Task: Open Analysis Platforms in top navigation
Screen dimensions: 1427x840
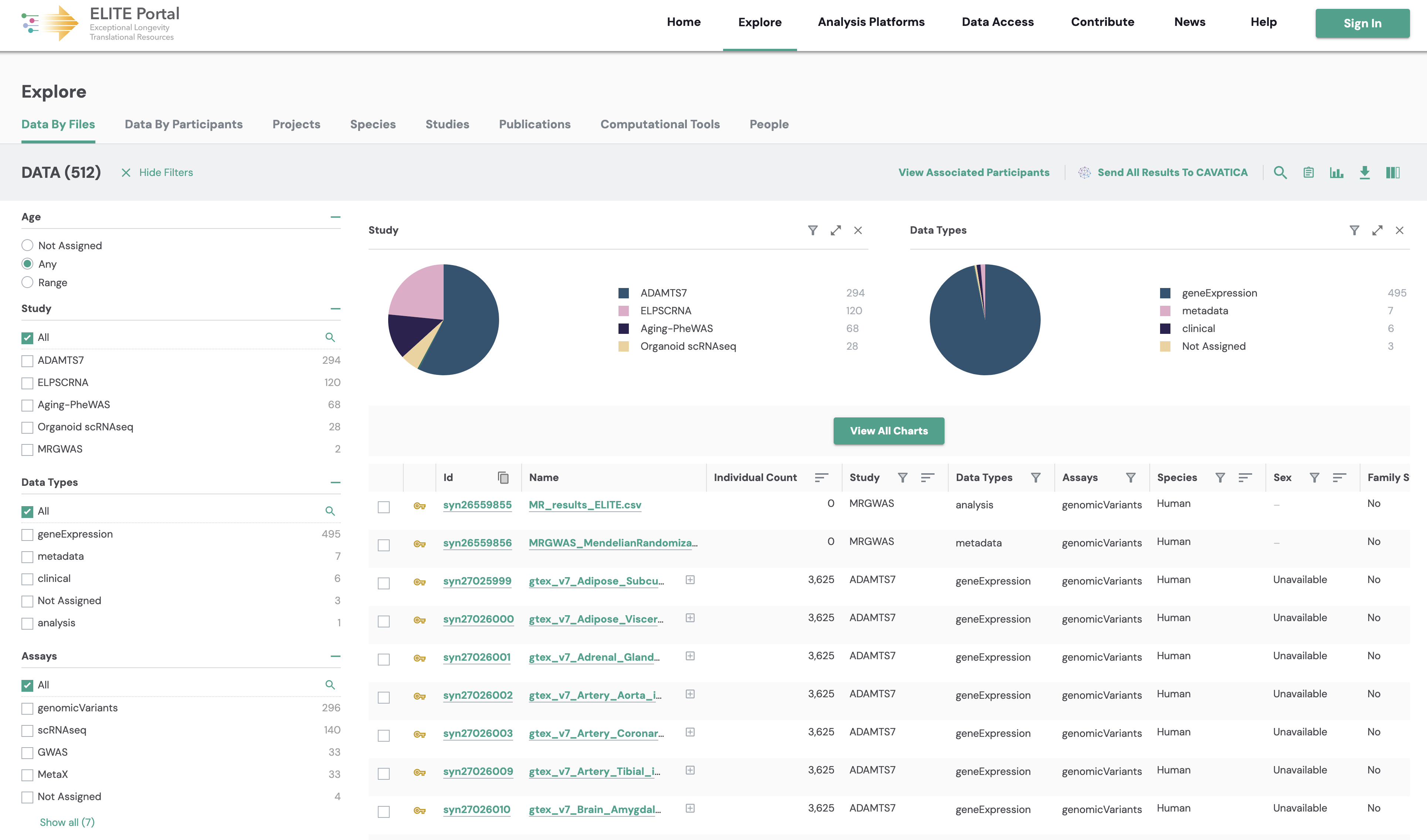Action: coord(871,21)
